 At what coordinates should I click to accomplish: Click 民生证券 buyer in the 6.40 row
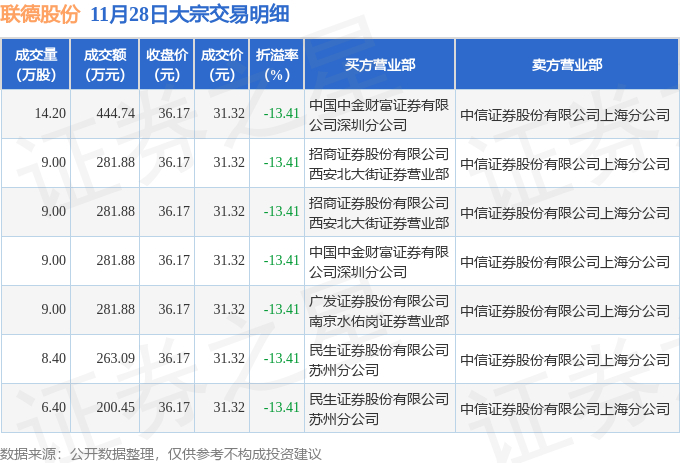[379, 409]
